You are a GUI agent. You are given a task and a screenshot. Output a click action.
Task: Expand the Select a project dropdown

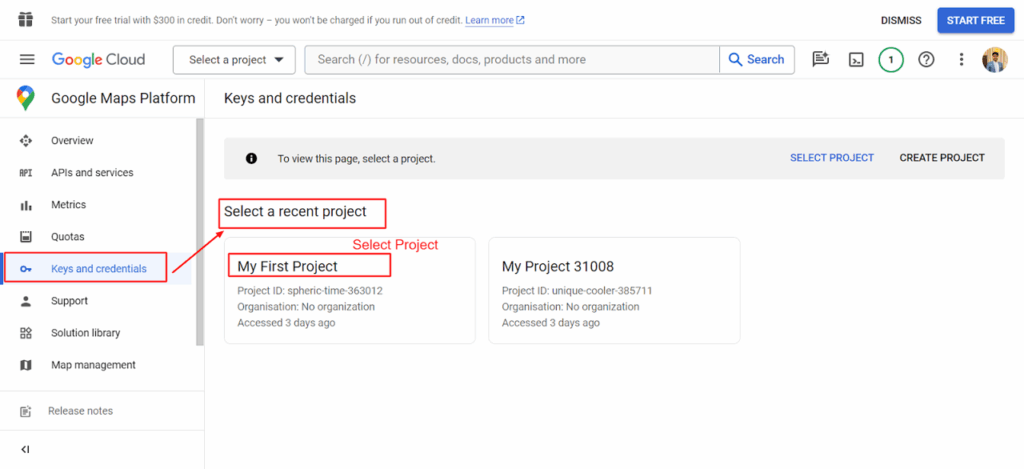(x=235, y=60)
